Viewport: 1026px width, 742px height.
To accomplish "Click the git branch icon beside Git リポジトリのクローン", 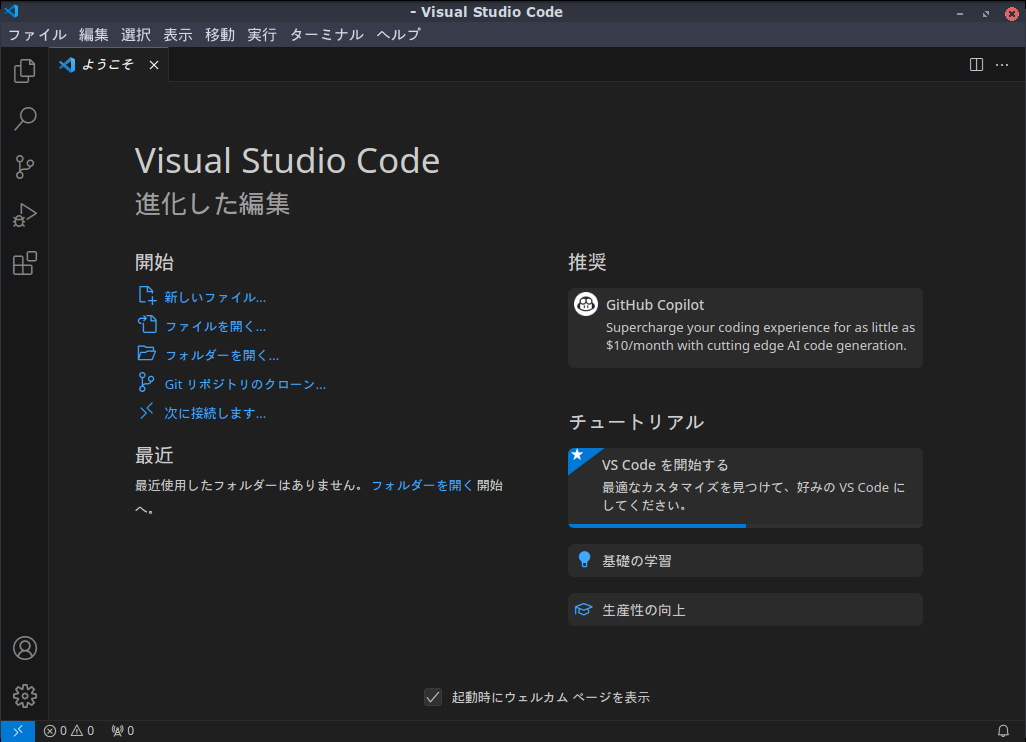I will 147,382.
